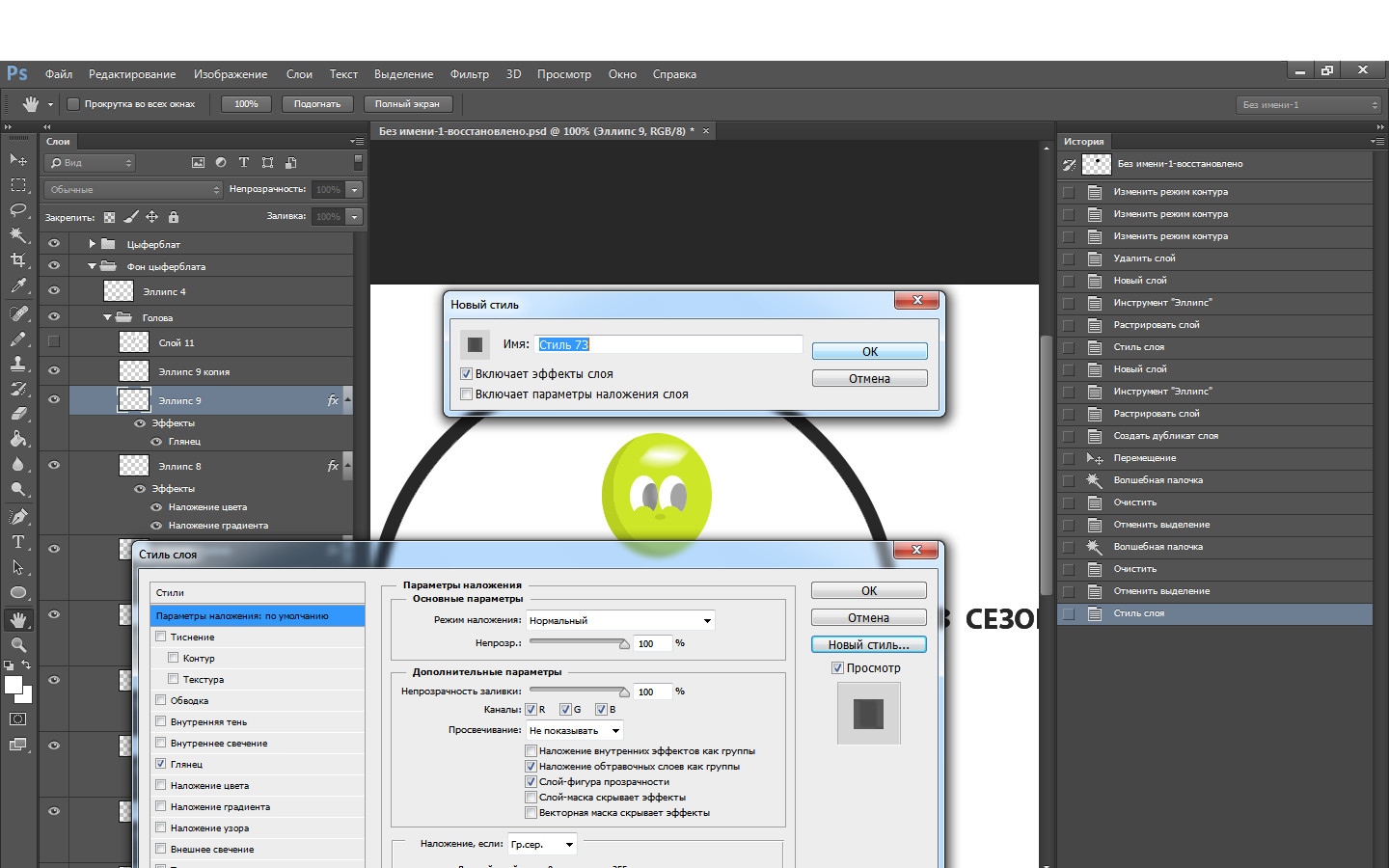Enable Прокрутка во всех окнах checkbox
The width and height of the screenshot is (1389, 868).
point(73,104)
